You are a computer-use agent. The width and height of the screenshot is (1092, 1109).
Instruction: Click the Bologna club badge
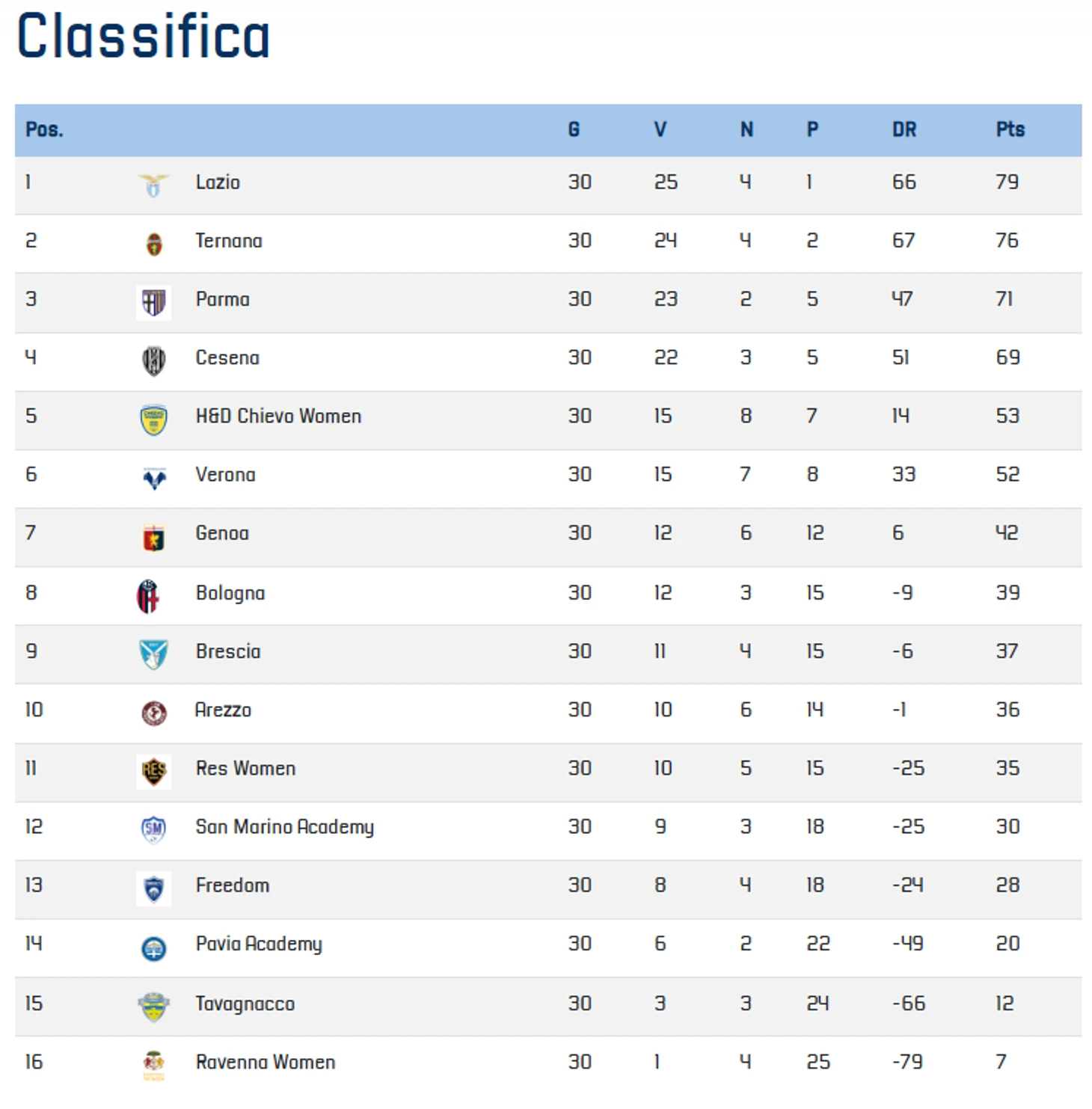point(148,596)
